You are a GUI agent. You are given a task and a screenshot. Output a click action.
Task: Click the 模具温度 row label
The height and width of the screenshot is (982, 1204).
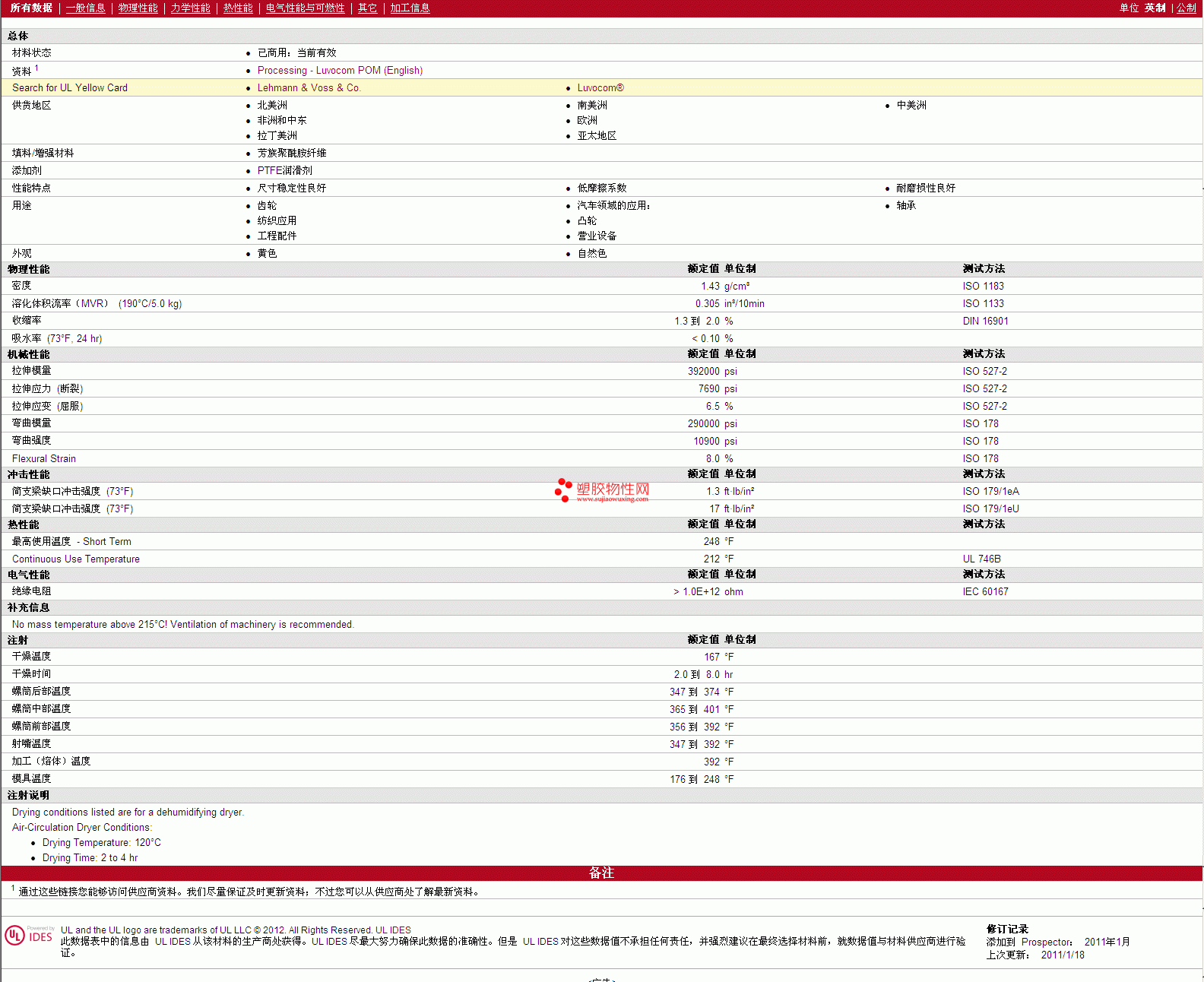(x=31, y=778)
